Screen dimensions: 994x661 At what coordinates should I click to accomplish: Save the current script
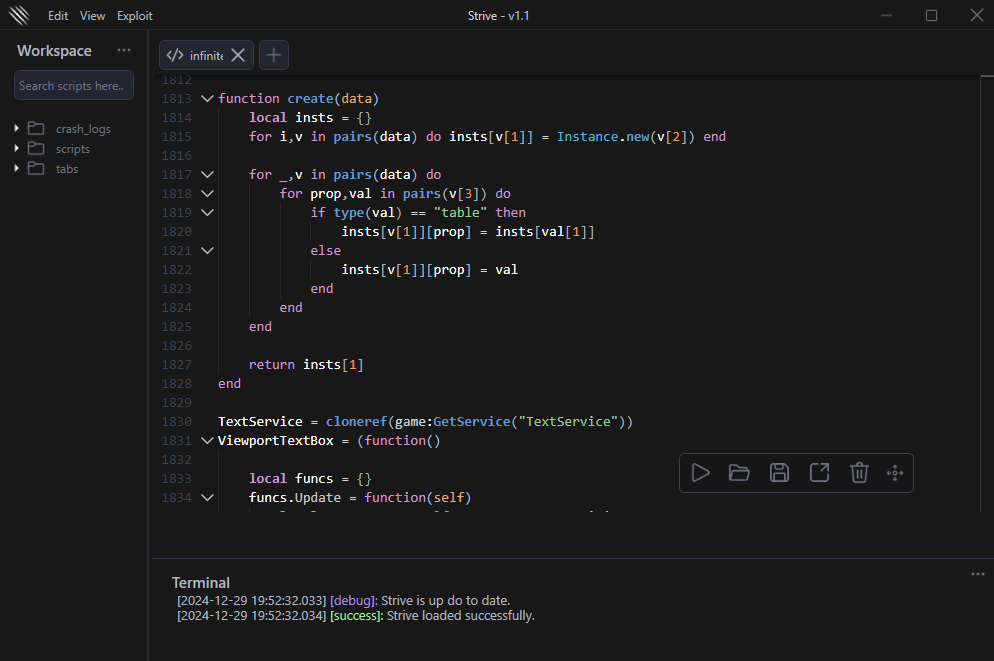point(779,473)
